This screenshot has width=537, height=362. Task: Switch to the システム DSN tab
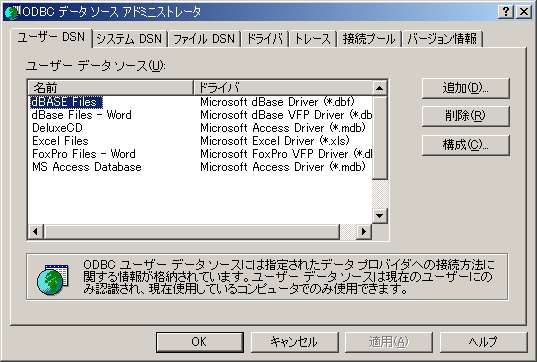click(x=129, y=39)
